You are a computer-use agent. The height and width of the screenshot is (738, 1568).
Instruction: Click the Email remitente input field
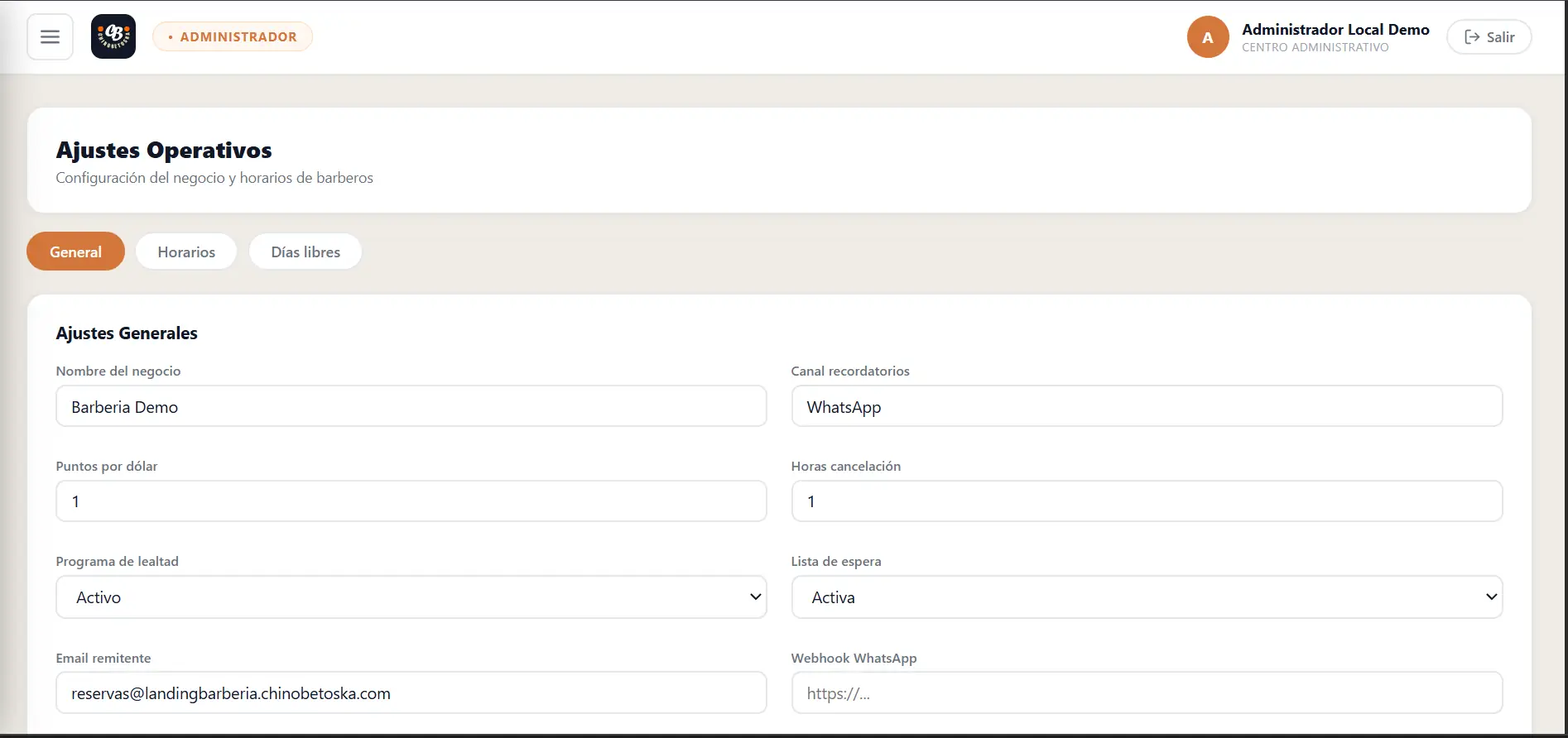click(x=411, y=692)
